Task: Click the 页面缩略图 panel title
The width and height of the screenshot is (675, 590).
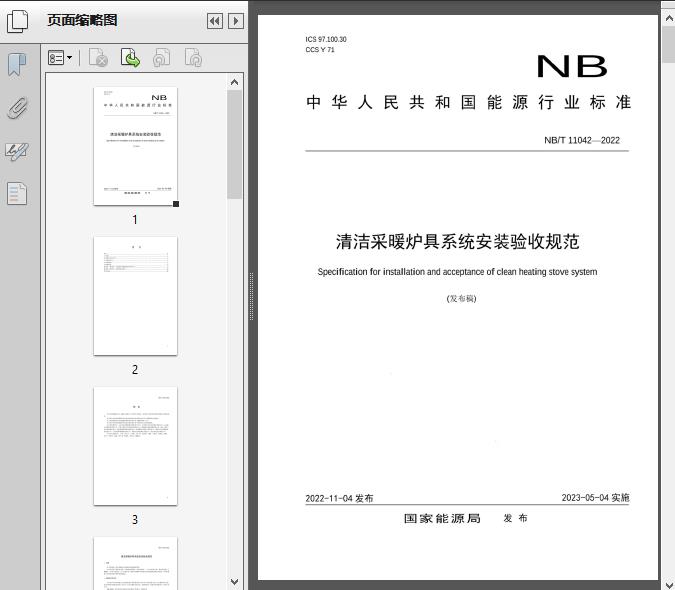Action: [x=82, y=20]
